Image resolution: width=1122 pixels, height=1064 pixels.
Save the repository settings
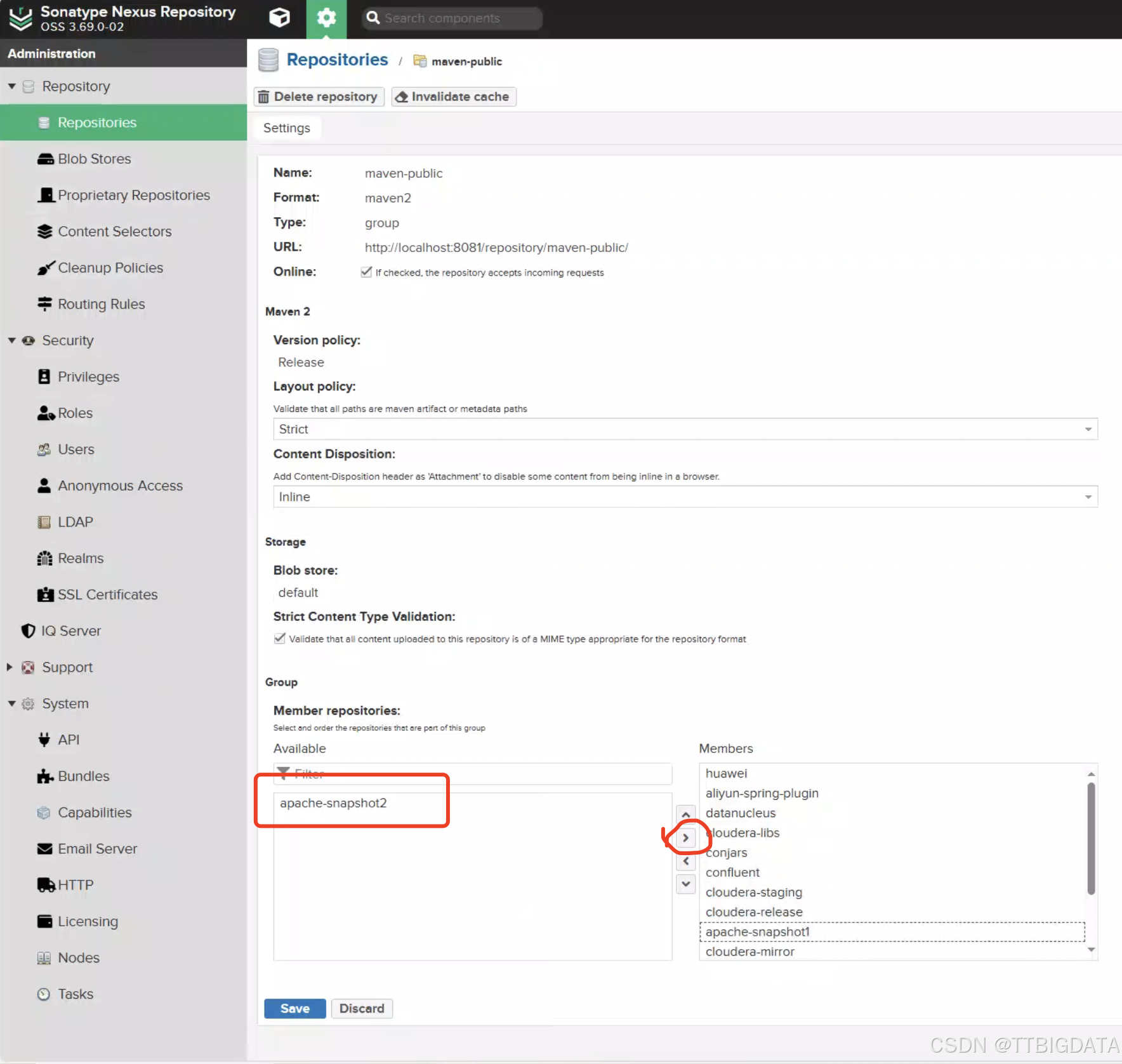pos(295,1009)
